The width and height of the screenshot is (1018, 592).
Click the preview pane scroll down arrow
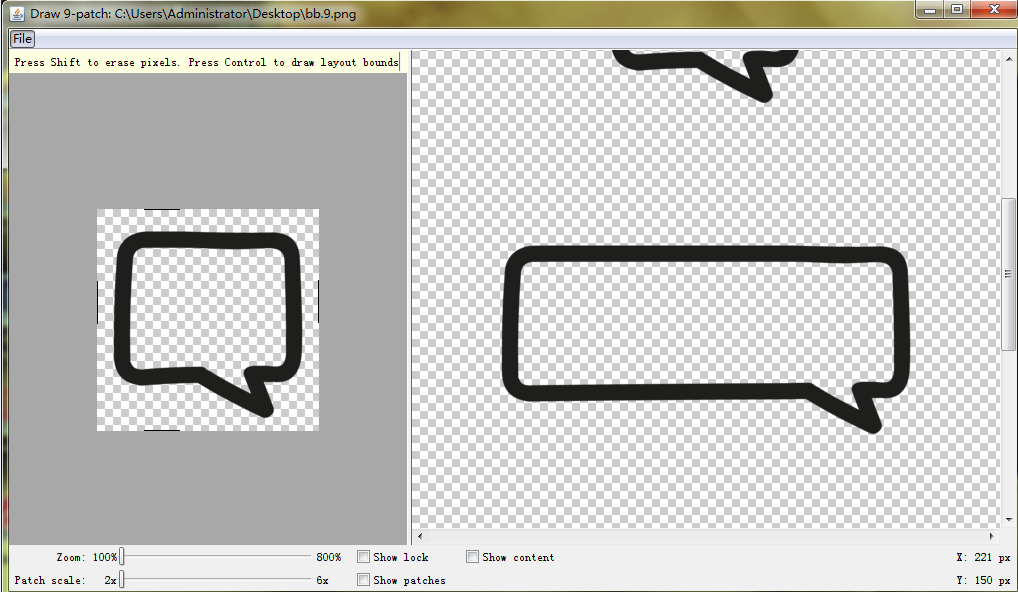1009,519
